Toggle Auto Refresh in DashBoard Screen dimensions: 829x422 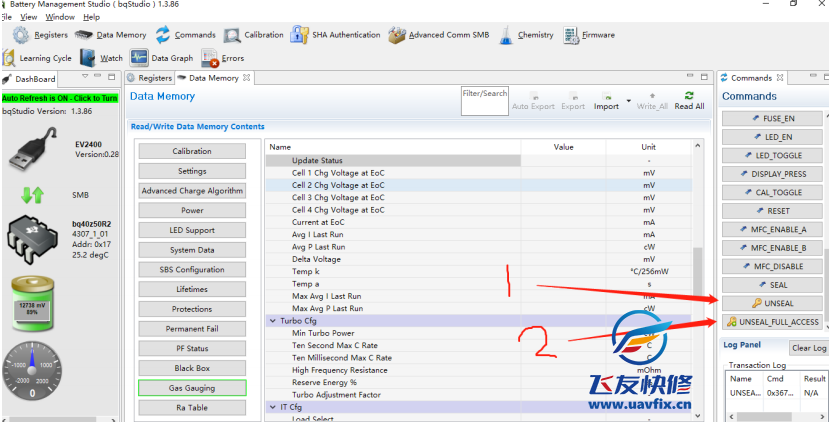pyautogui.click(x=60, y=98)
